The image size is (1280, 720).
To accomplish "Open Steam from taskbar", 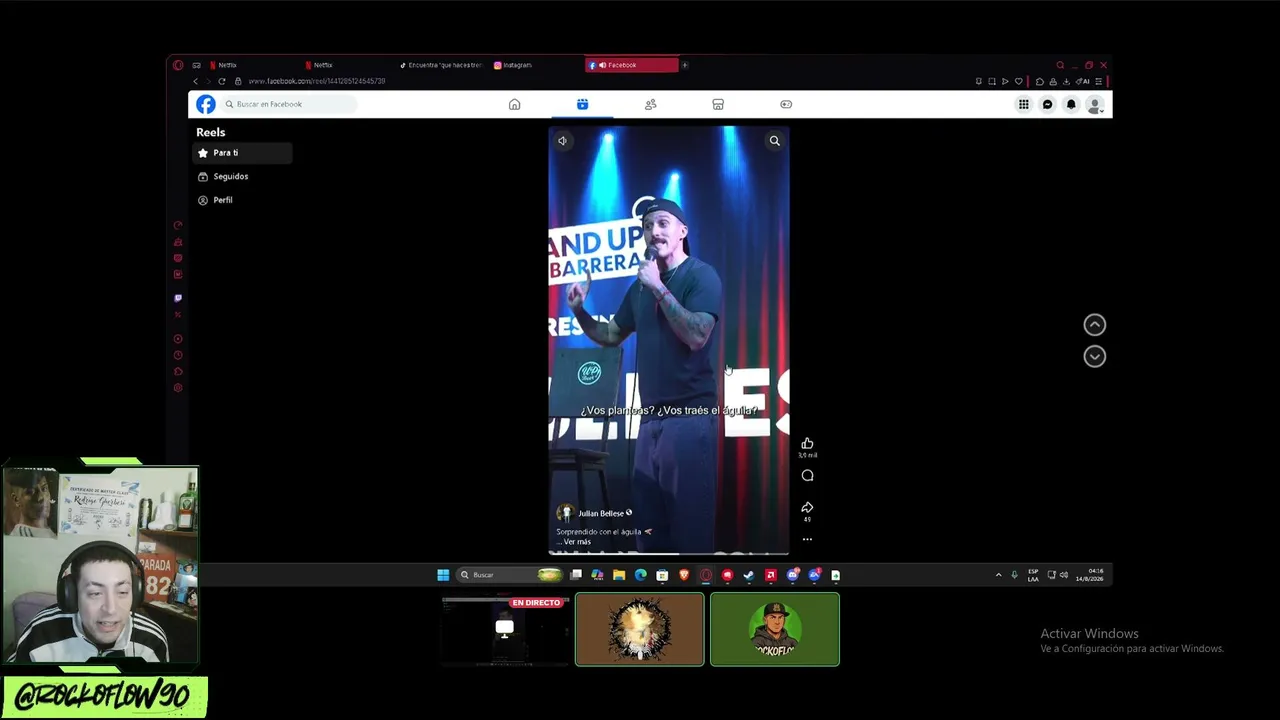I will pos(749,575).
